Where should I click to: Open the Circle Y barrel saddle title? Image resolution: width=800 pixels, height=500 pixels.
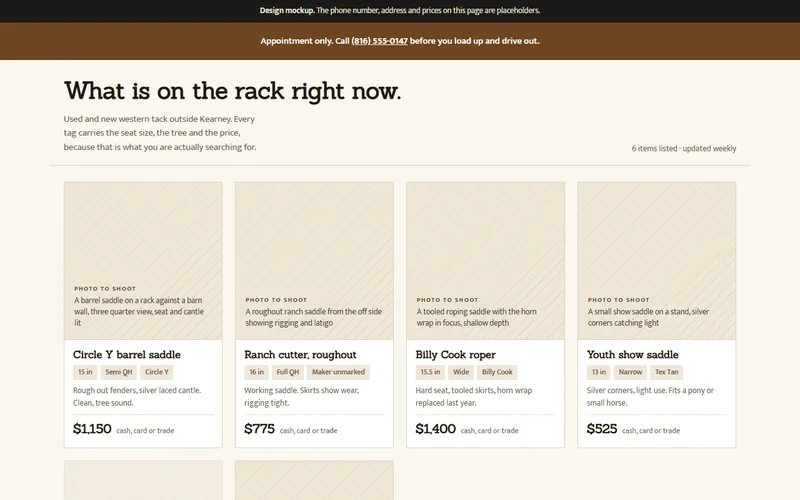pos(127,355)
